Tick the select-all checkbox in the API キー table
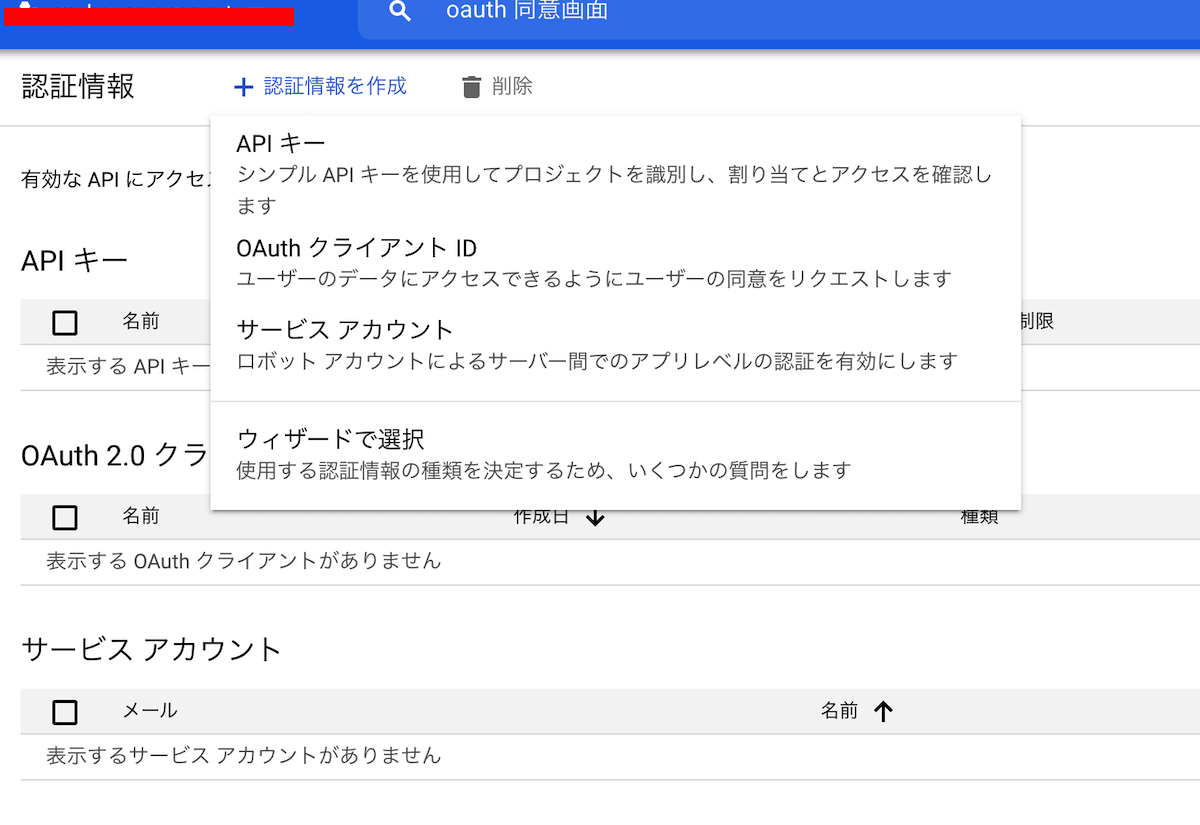The height and width of the screenshot is (825, 1200). 65,322
